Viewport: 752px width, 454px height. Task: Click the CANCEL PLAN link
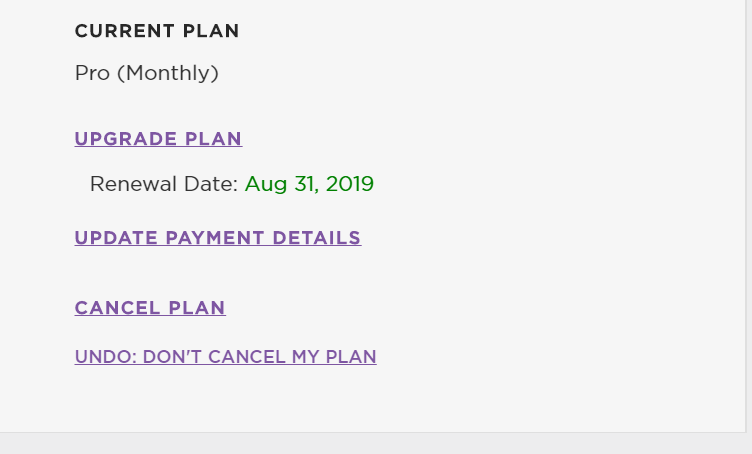click(150, 308)
